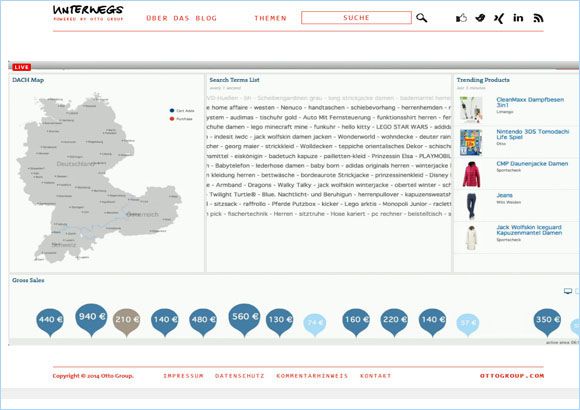Open the Jeans product link
This screenshot has width=580, height=410.
(x=505, y=195)
